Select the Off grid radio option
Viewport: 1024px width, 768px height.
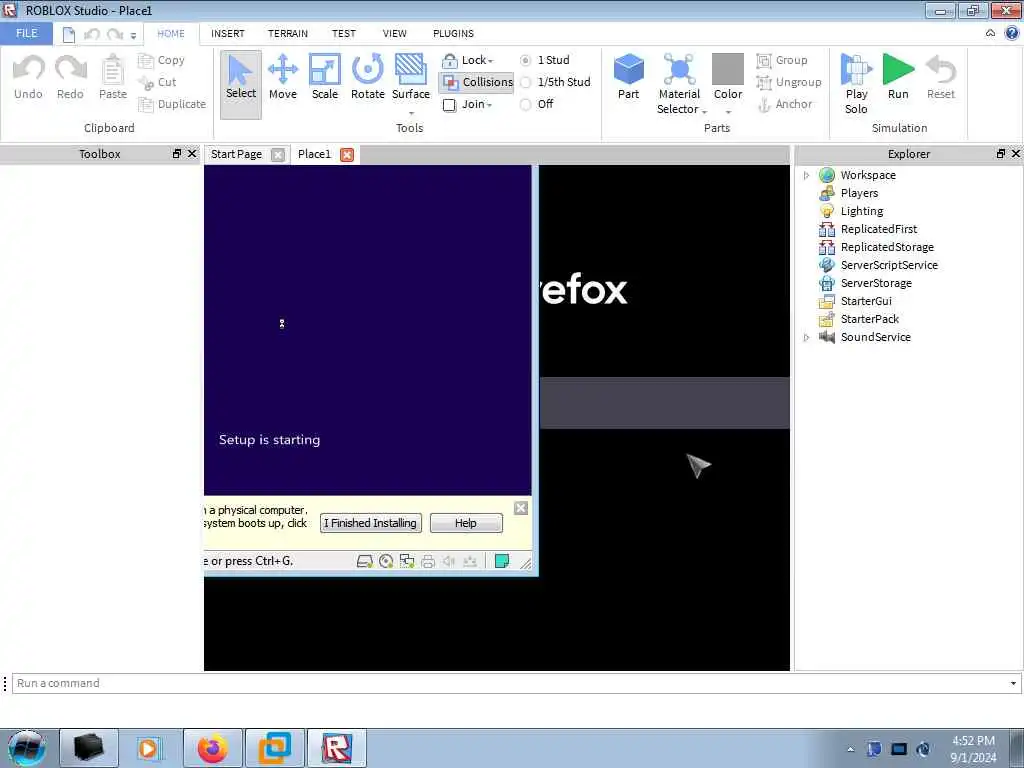tap(526, 104)
